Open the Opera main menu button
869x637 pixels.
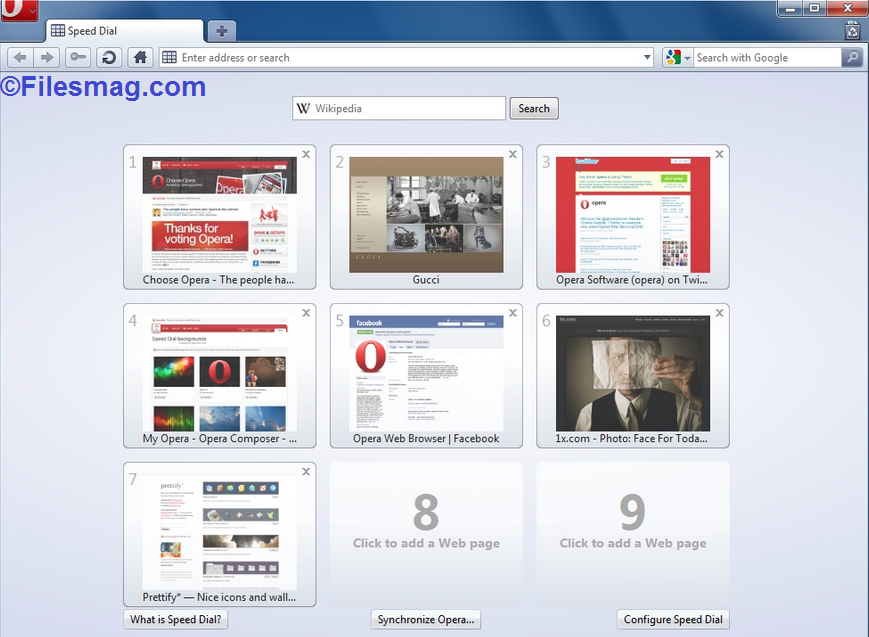pos(19,9)
